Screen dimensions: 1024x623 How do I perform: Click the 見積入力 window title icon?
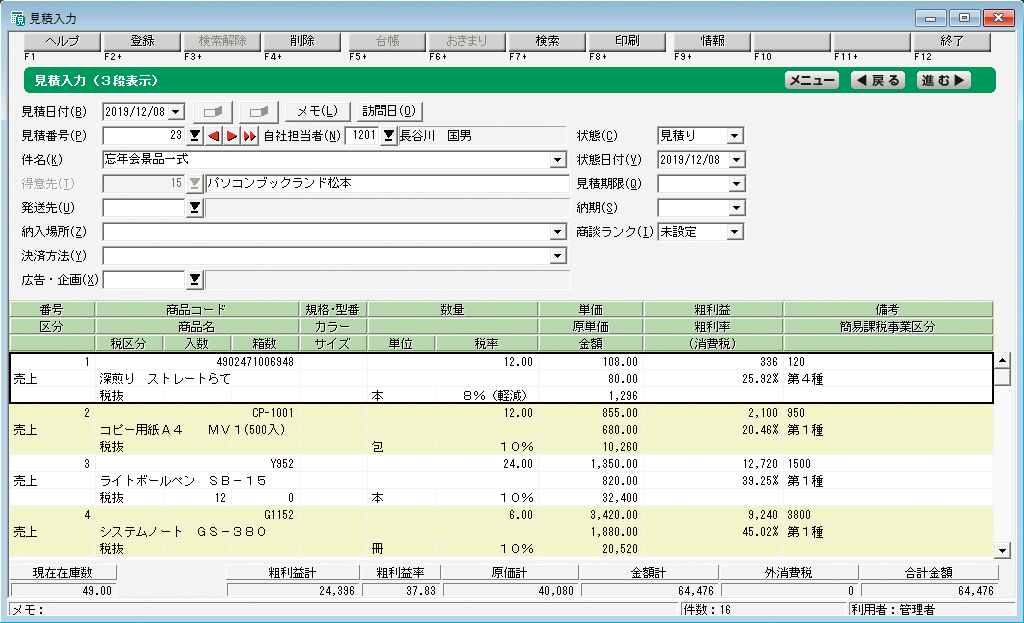pos(18,18)
